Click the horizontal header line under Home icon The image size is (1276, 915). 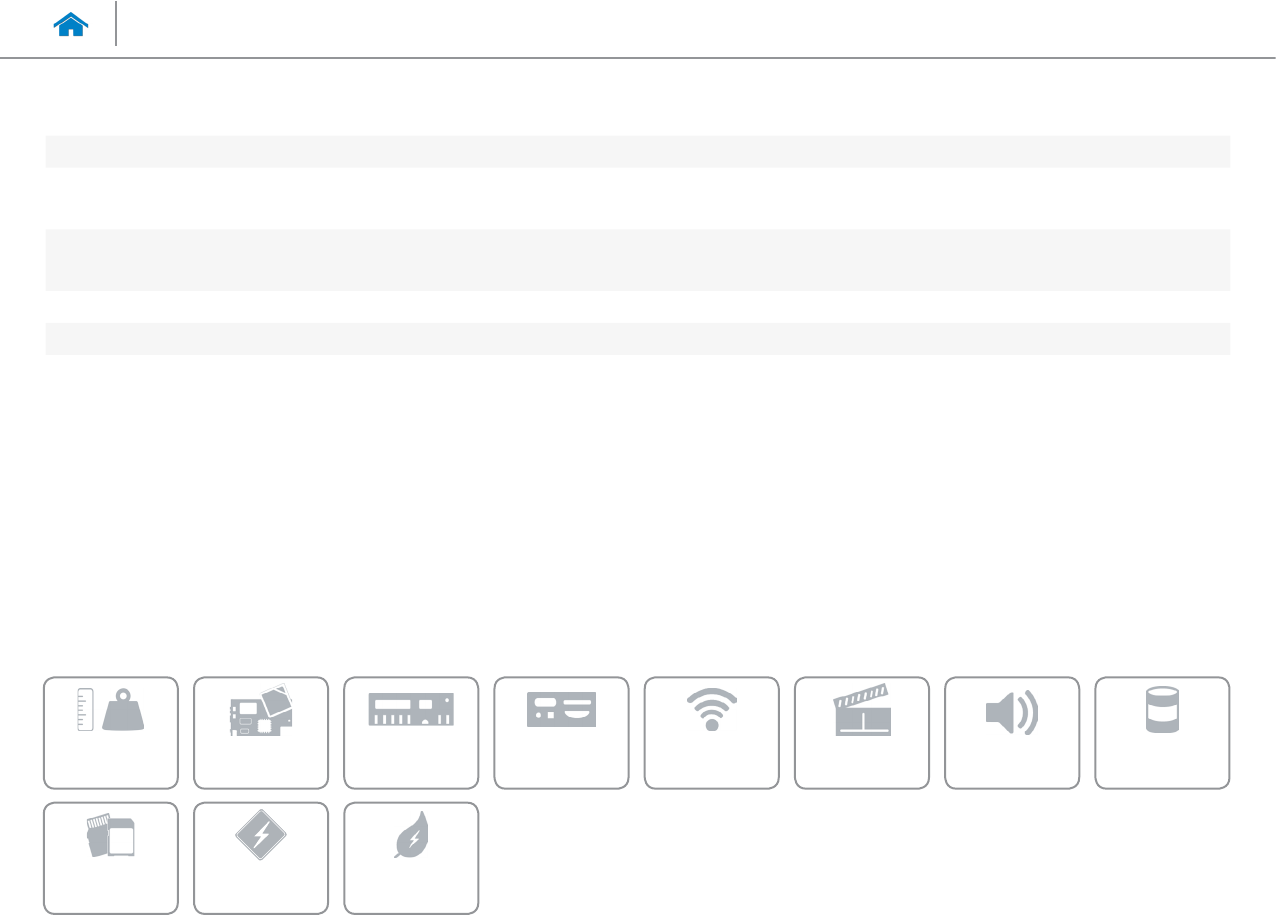click(x=638, y=58)
